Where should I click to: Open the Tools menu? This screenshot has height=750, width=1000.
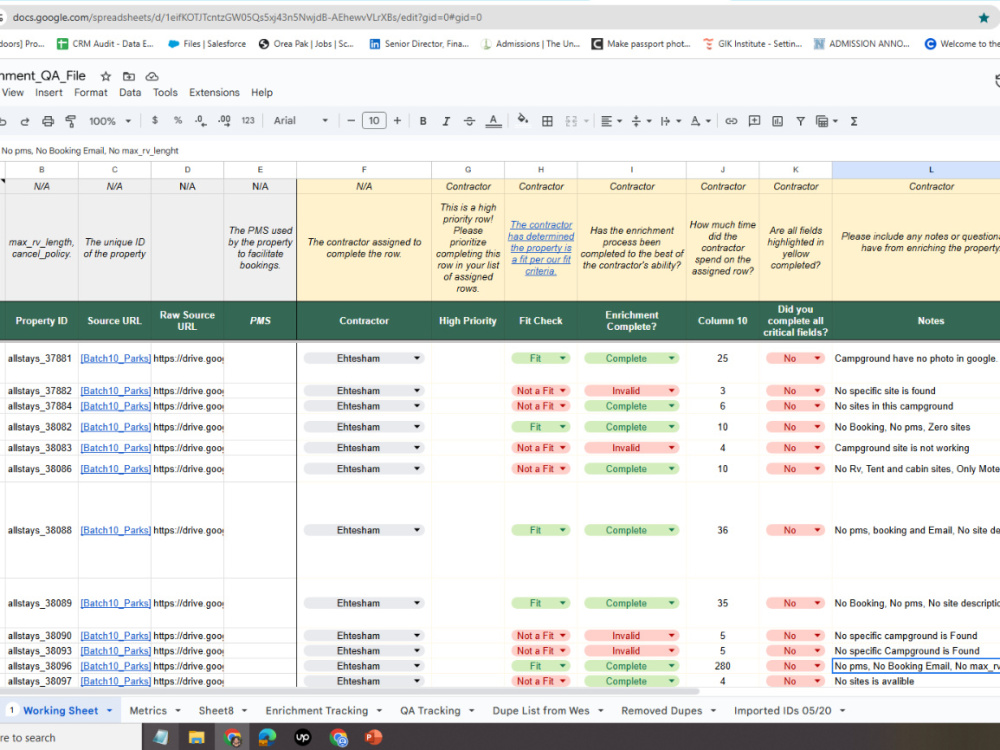[165, 92]
